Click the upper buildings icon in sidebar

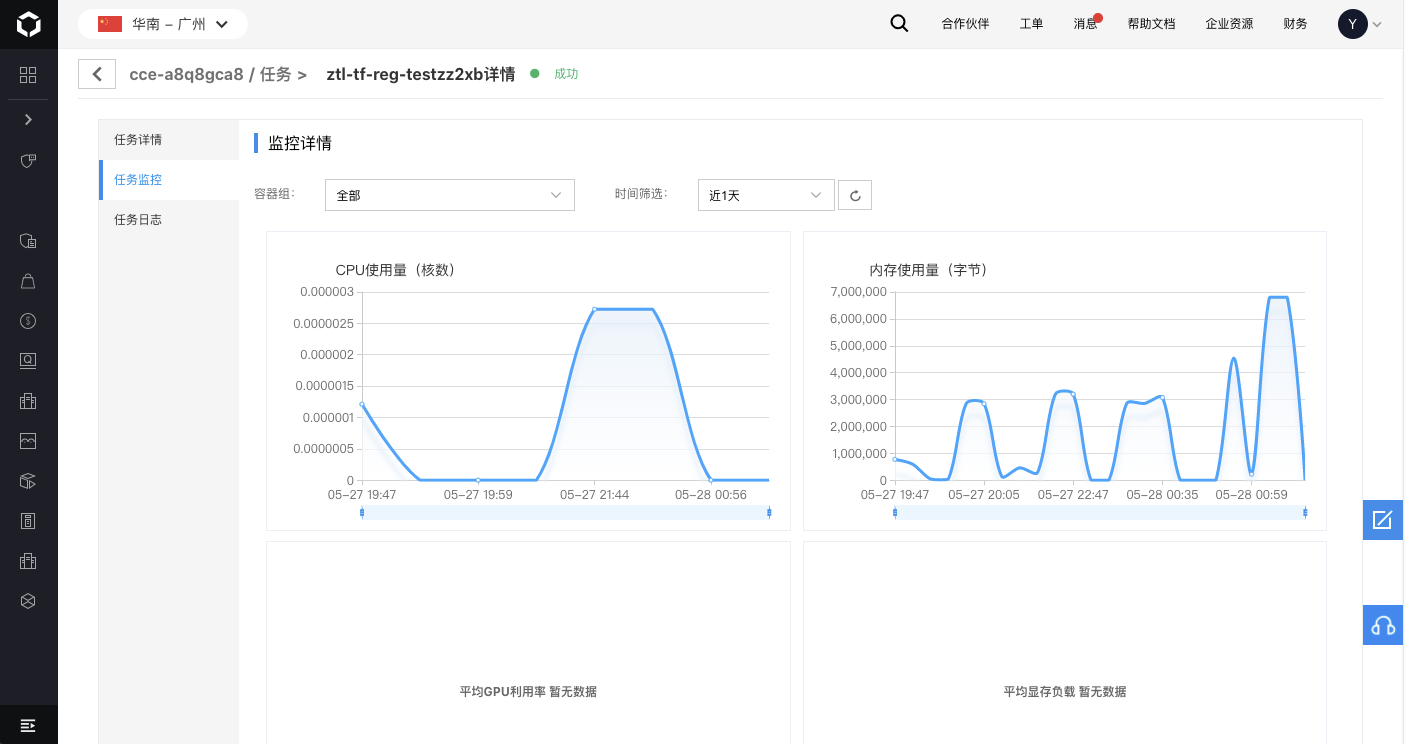[x=28, y=401]
